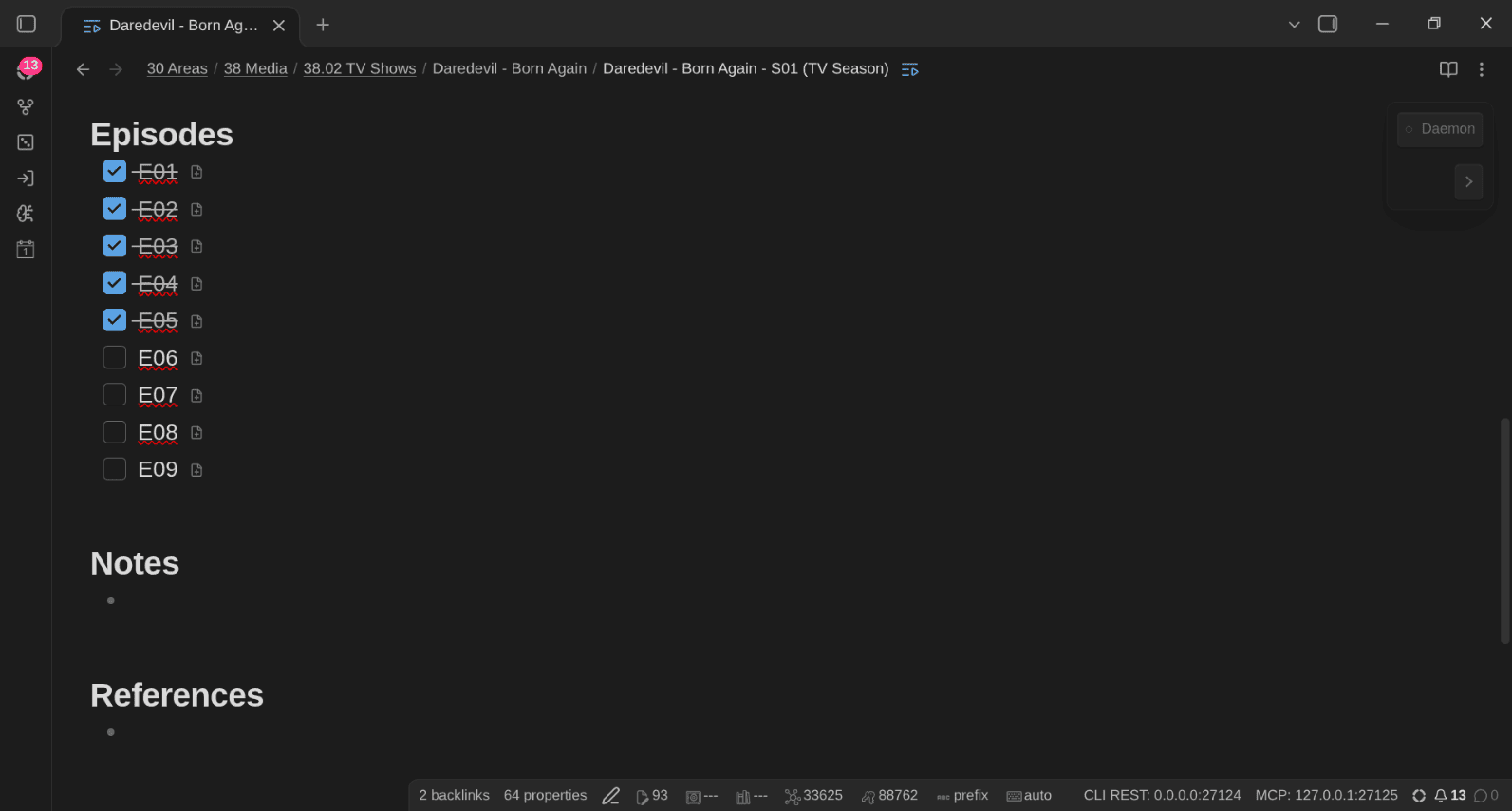Click the pencil edit icon in status bar

coord(611,796)
